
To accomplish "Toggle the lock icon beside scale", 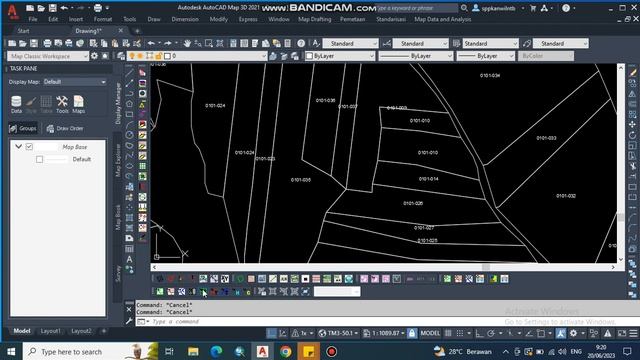I will pos(412,333).
